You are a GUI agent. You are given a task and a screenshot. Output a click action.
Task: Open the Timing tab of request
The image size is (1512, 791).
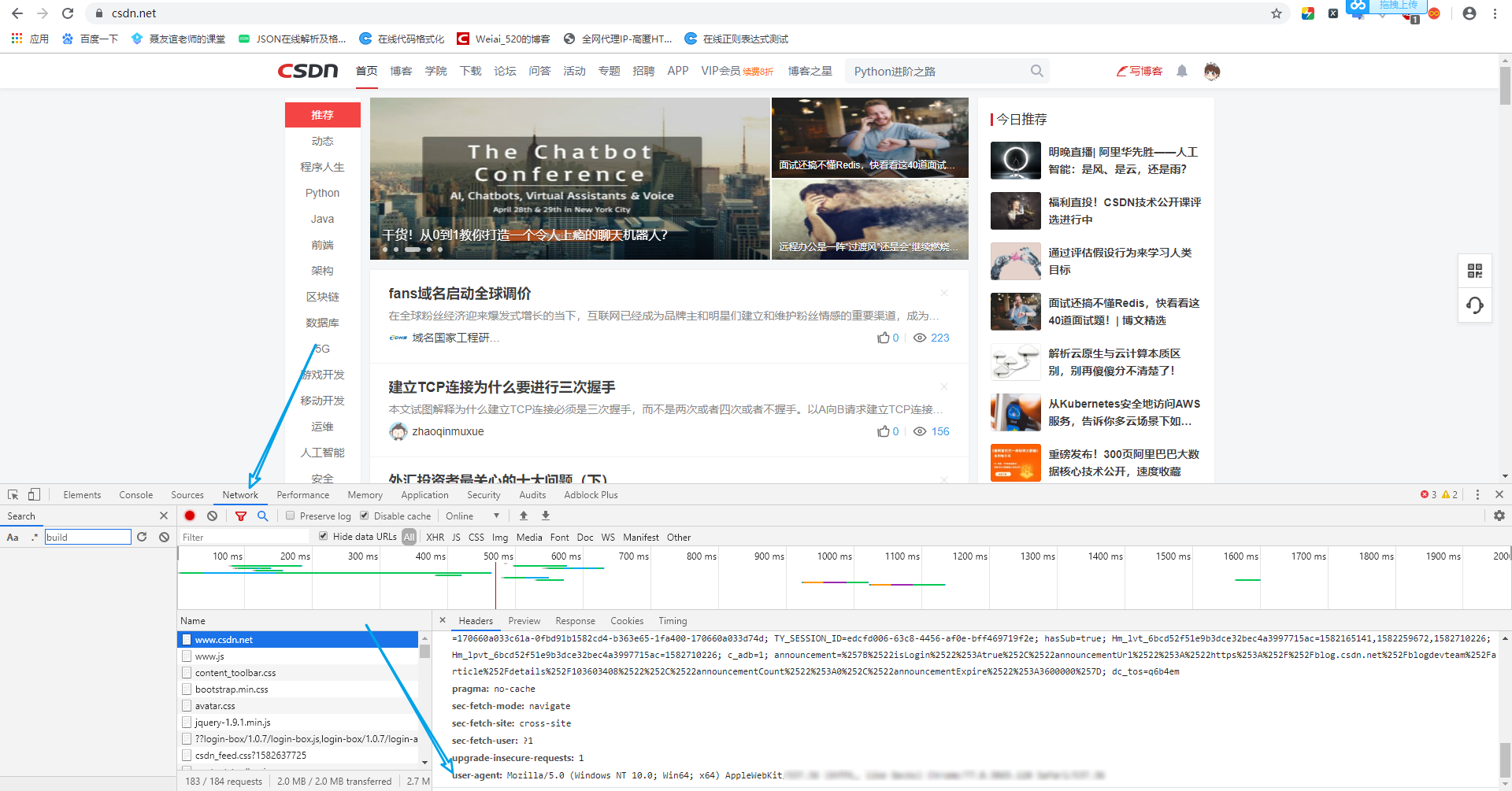tap(673, 620)
